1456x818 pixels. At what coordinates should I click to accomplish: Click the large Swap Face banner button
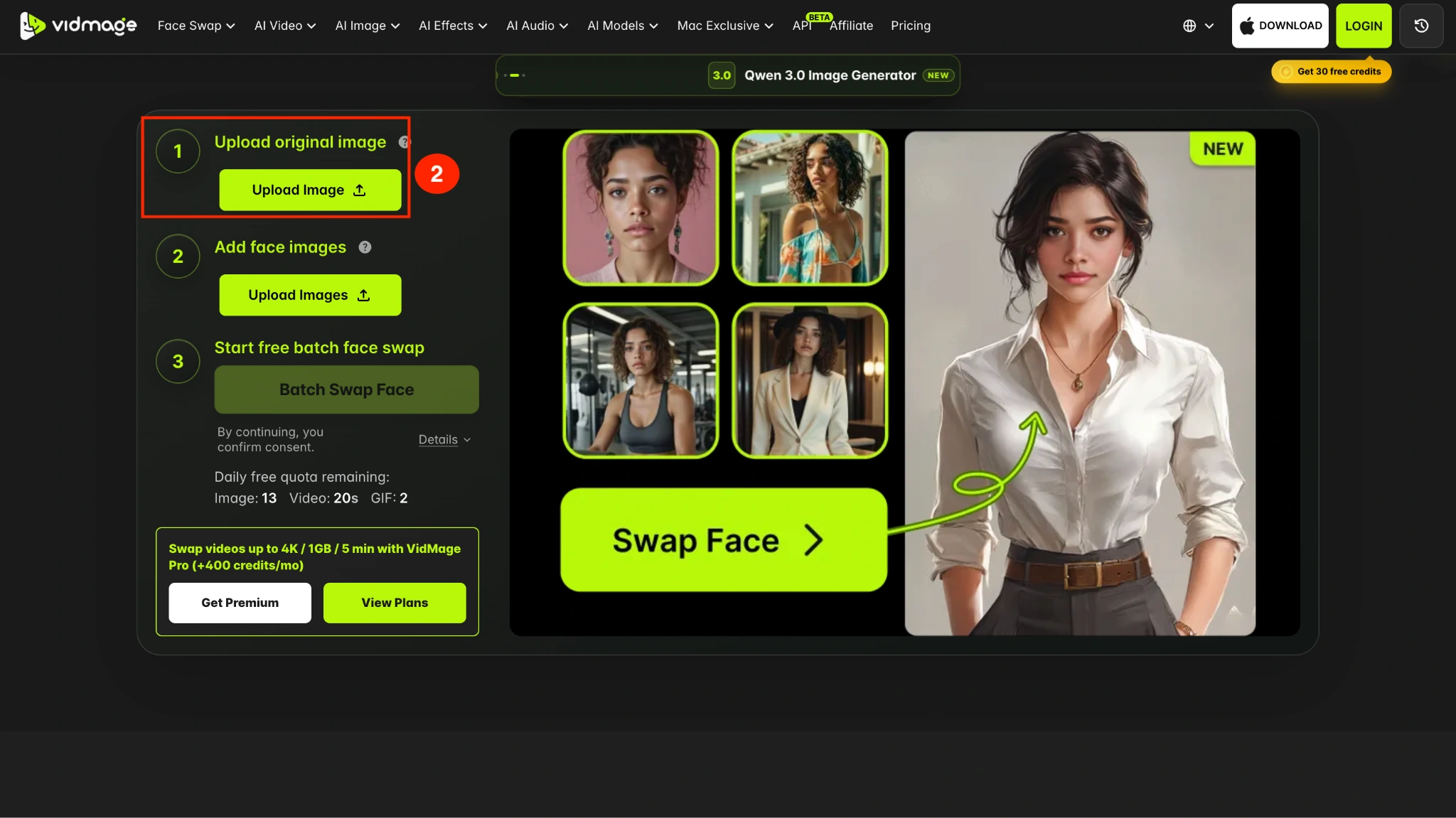(723, 540)
